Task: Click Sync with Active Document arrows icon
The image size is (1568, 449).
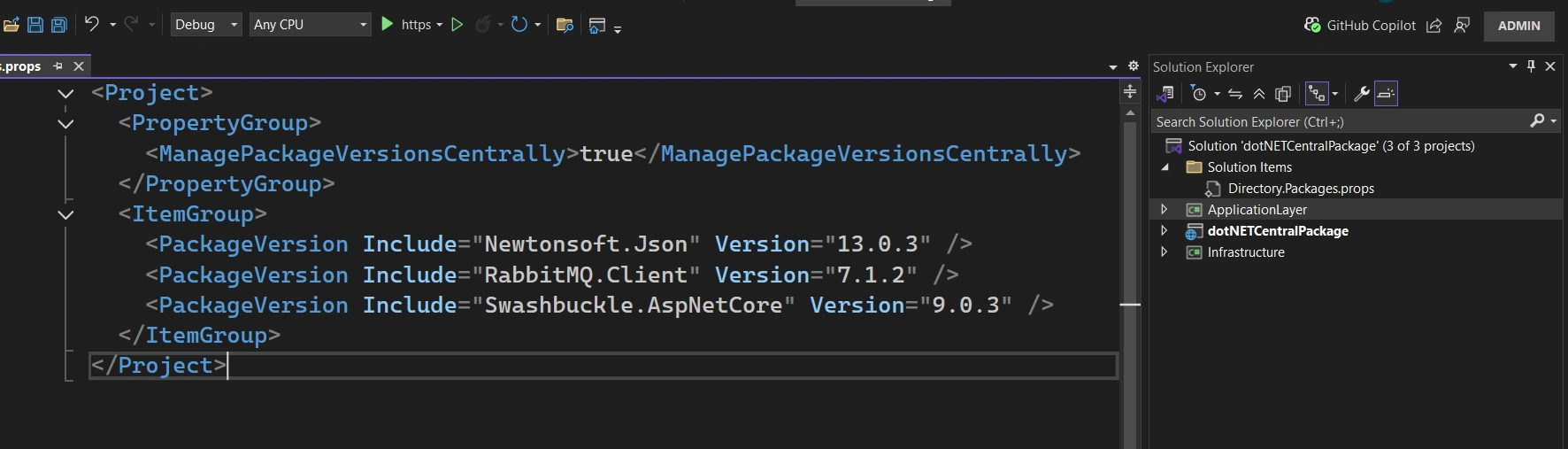Action: point(1235,94)
